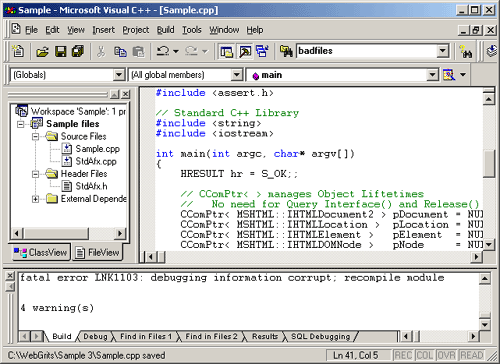Screen dimensions: 500x364
Task: Paste with the clipboard icon
Action: click(x=138, y=51)
